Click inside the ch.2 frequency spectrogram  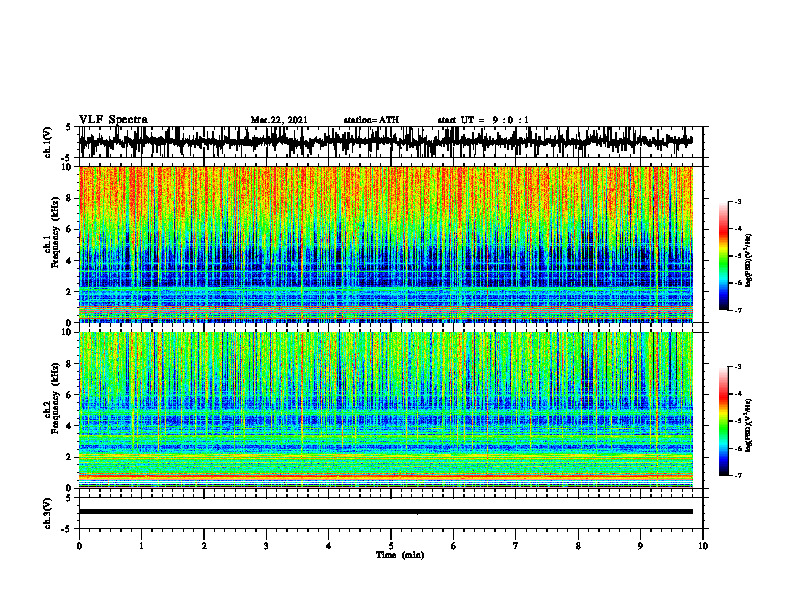385,410
